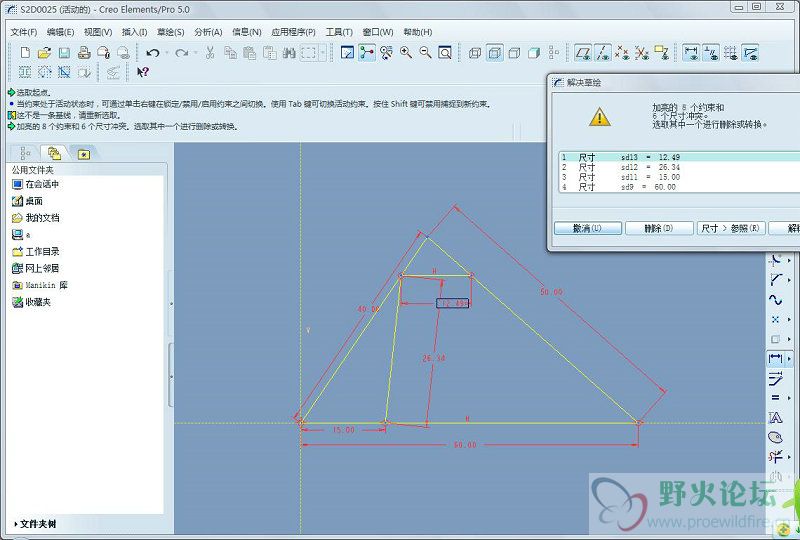The image size is (800, 540).
Task: Click the 12.49 dimension value box
Action: point(453,303)
